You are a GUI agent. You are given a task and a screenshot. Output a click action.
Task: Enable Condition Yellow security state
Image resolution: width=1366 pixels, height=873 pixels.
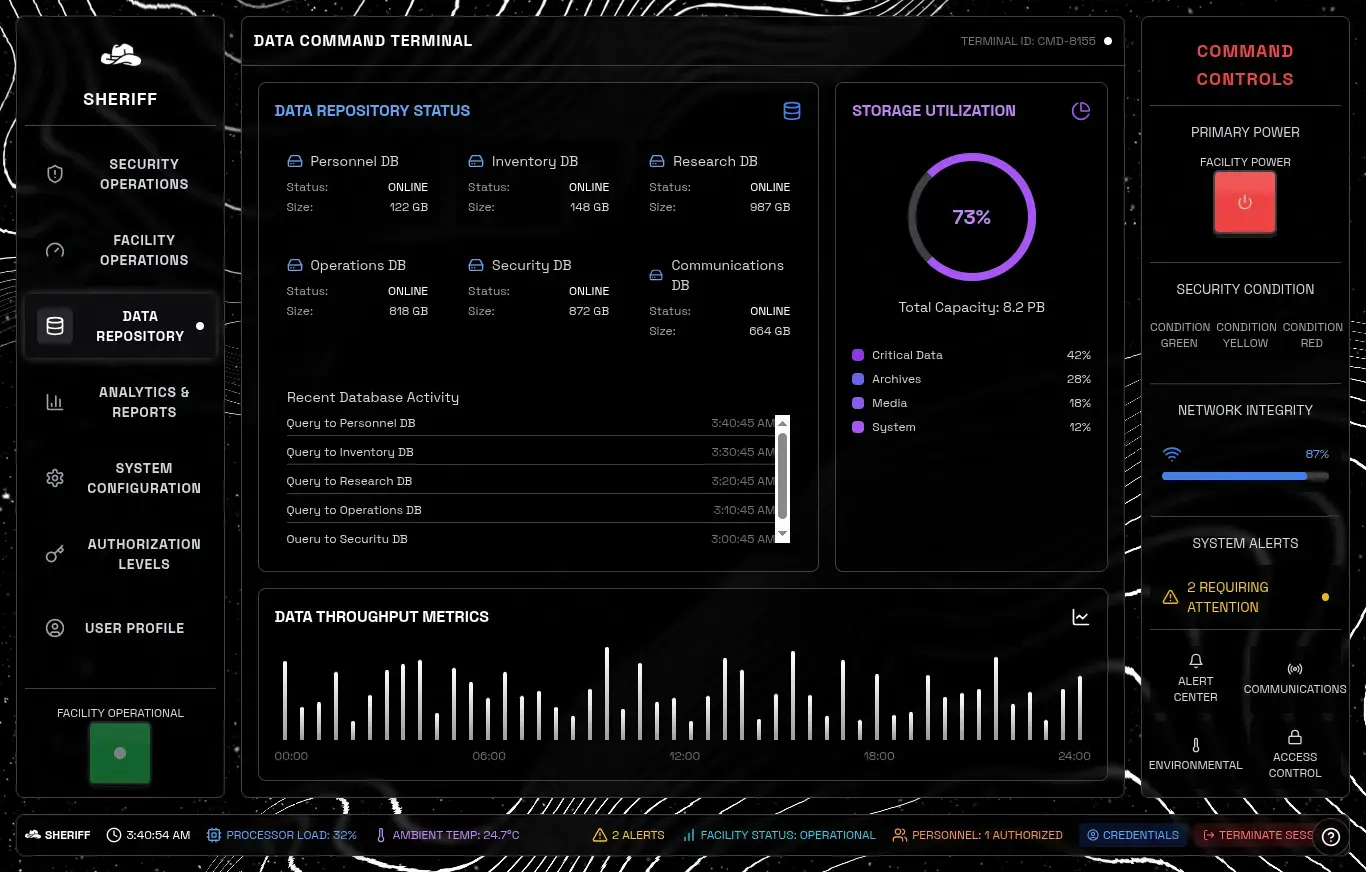1245,335
